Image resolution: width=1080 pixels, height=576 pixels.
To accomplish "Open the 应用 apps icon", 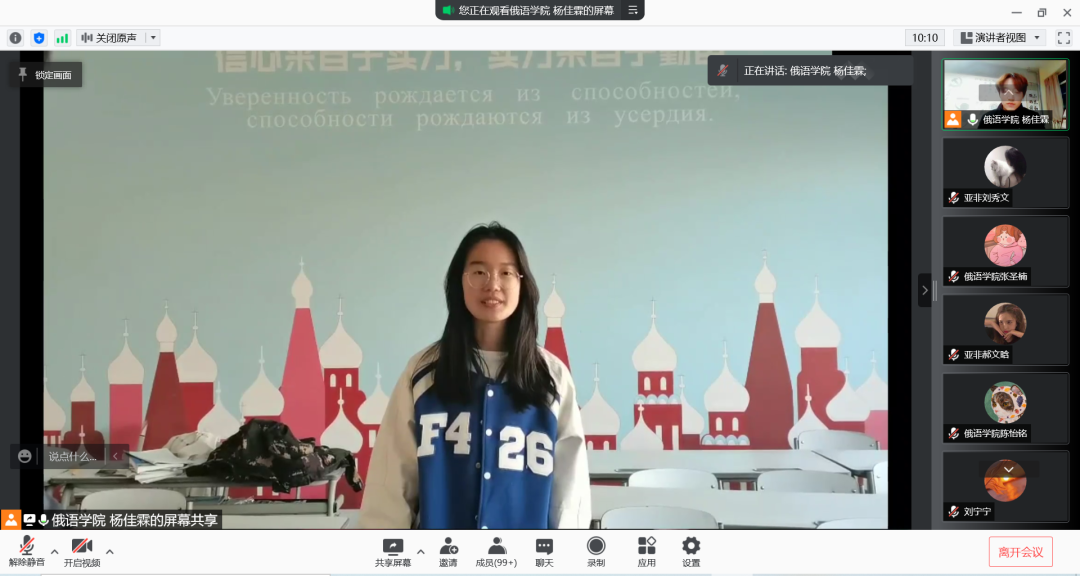I will tap(647, 551).
